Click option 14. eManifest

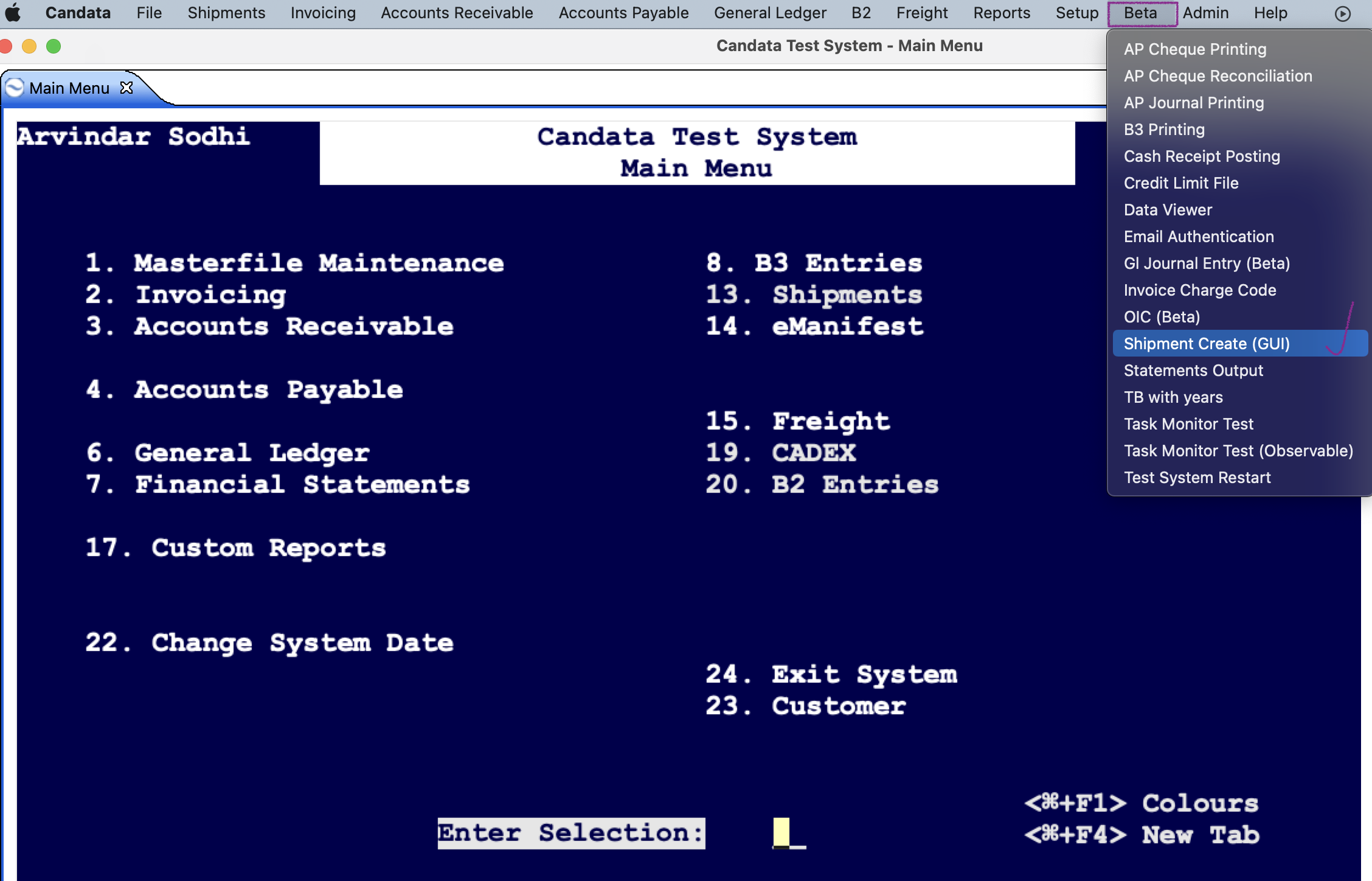click(x=814, y=326)
